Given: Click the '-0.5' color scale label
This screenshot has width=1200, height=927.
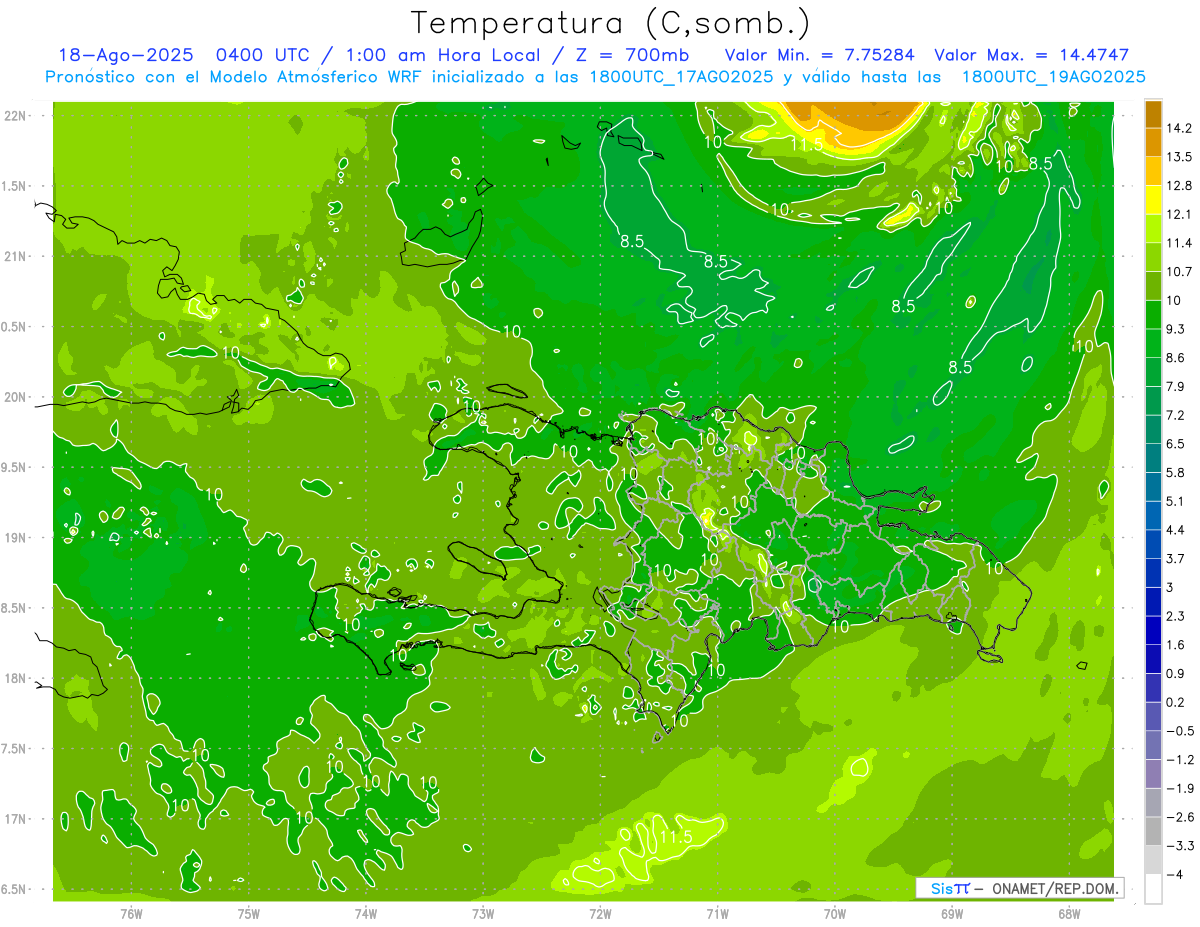Looking at the screenshot, I should point(1180,731).
